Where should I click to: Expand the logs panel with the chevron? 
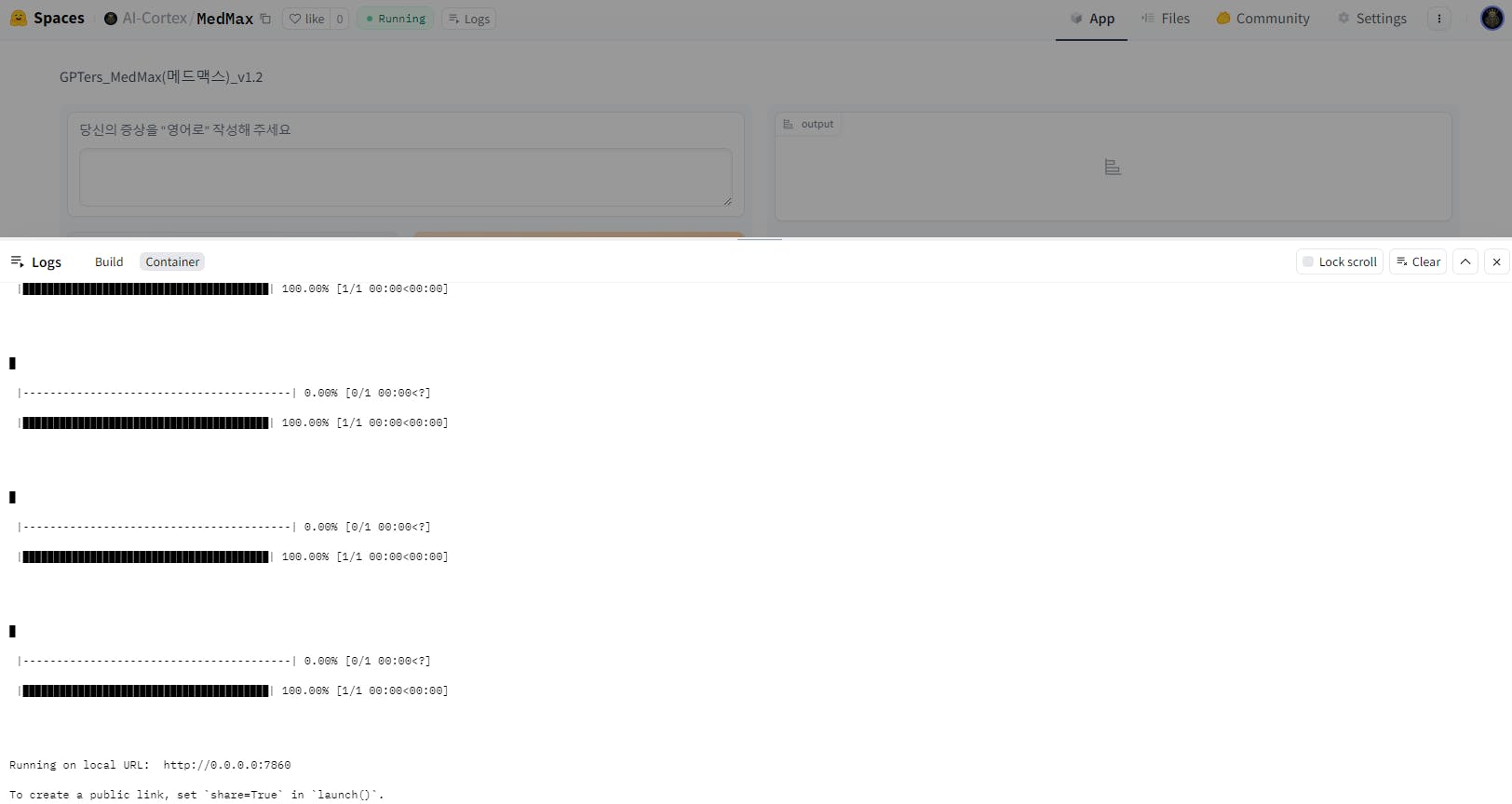[x=1465, y=261]
